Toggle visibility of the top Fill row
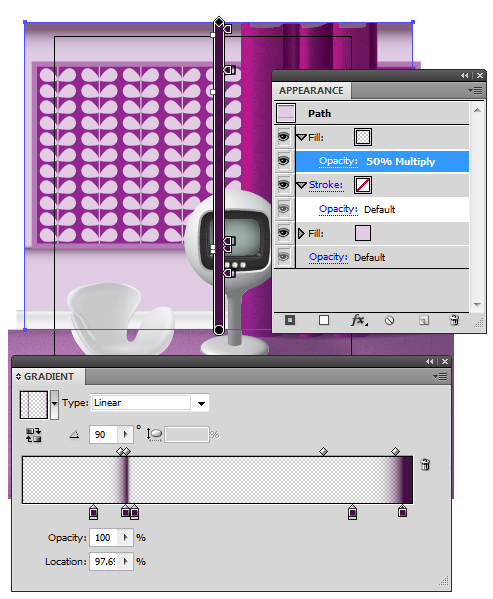 [x=283, y=137]
